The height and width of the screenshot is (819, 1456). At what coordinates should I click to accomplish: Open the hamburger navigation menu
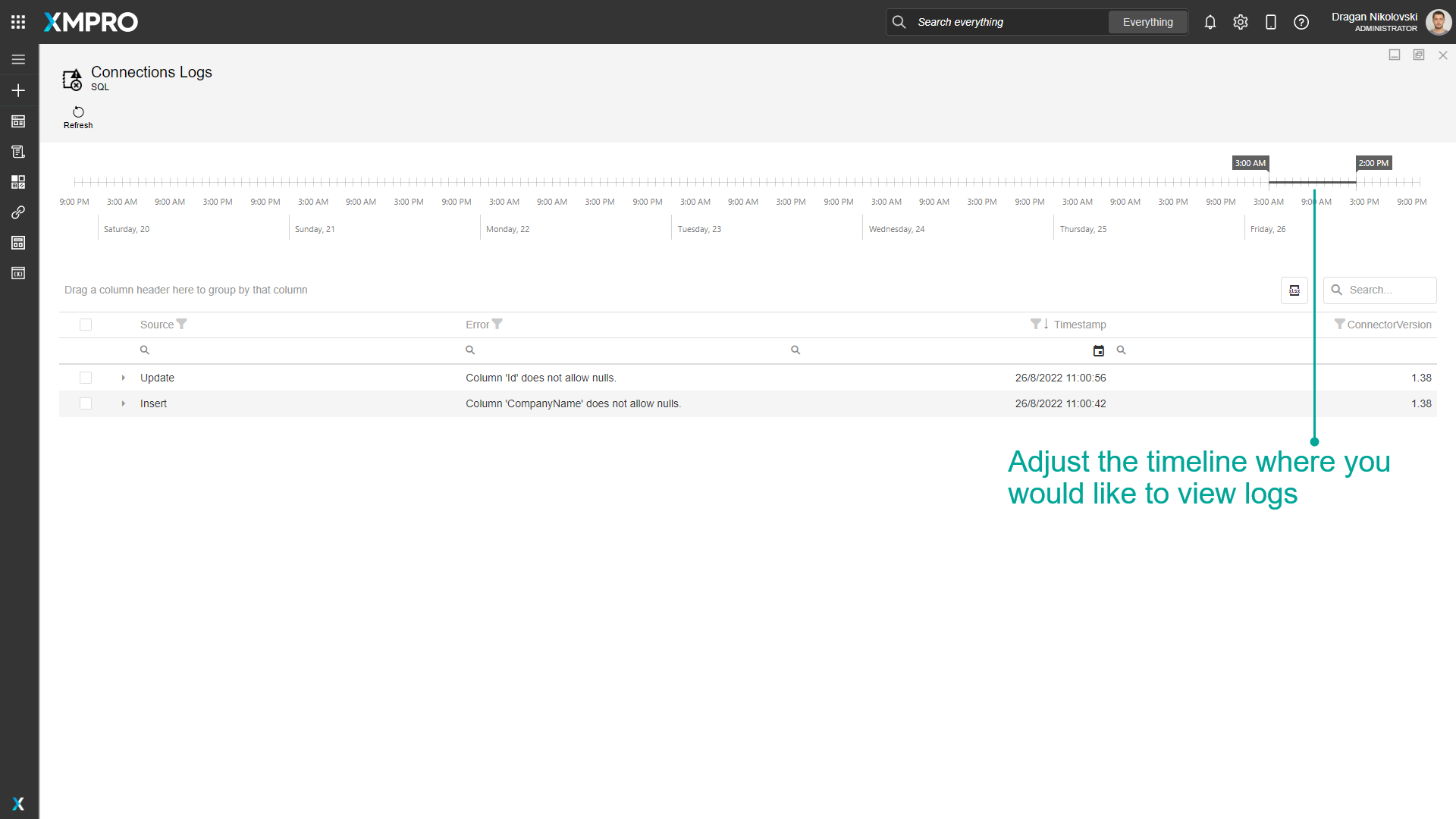[18, 59]
